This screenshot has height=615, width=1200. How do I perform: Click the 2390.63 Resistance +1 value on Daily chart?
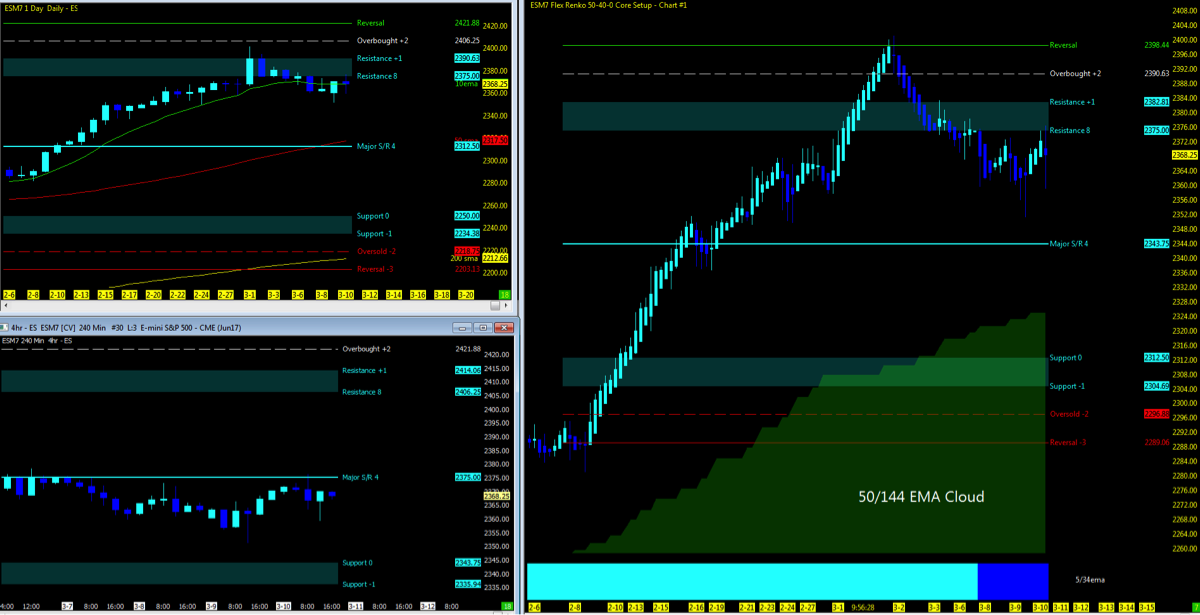pos(468,59)
